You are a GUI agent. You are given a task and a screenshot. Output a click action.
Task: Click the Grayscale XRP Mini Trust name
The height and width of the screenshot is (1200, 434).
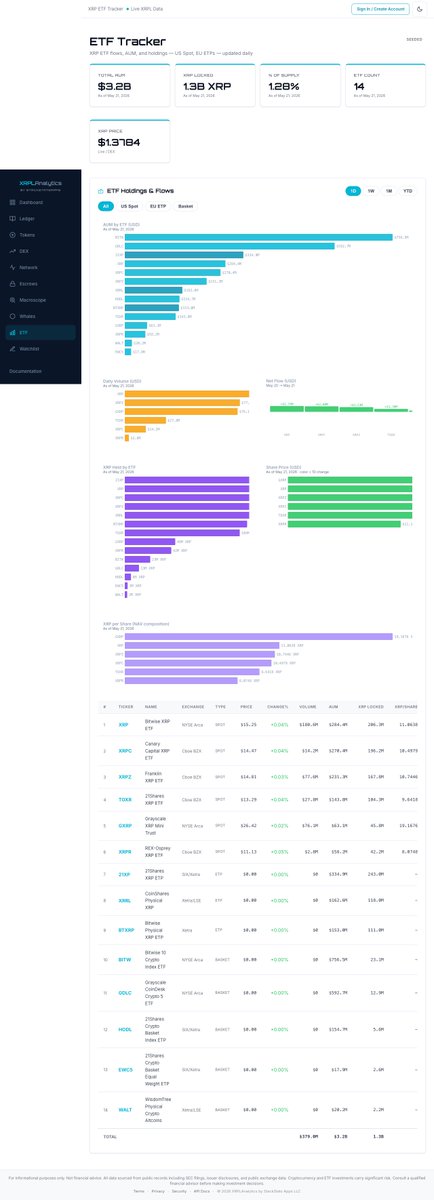click(x=158, y=827)
